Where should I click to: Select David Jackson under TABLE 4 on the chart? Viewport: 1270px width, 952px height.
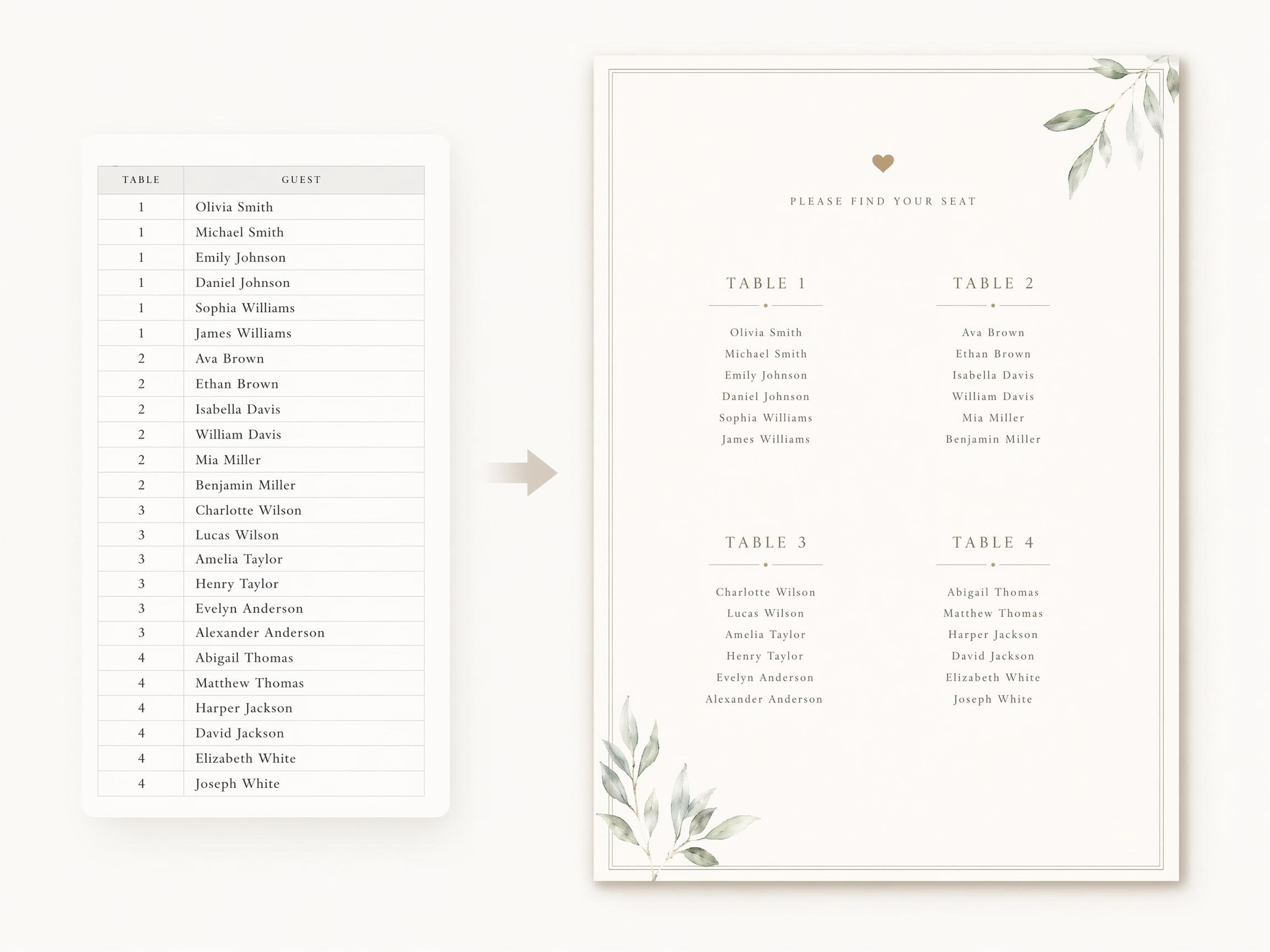(993, 656)
